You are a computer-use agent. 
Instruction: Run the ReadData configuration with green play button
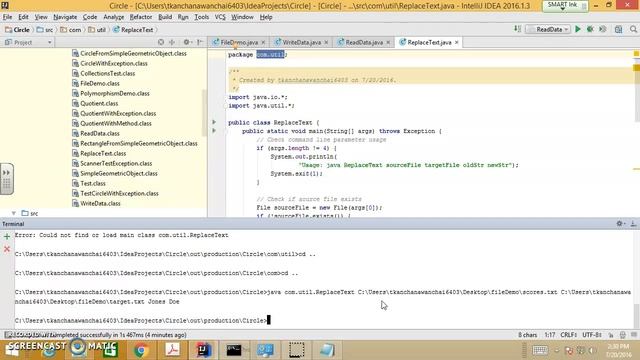pyautogui.click(x=578, y=29)
